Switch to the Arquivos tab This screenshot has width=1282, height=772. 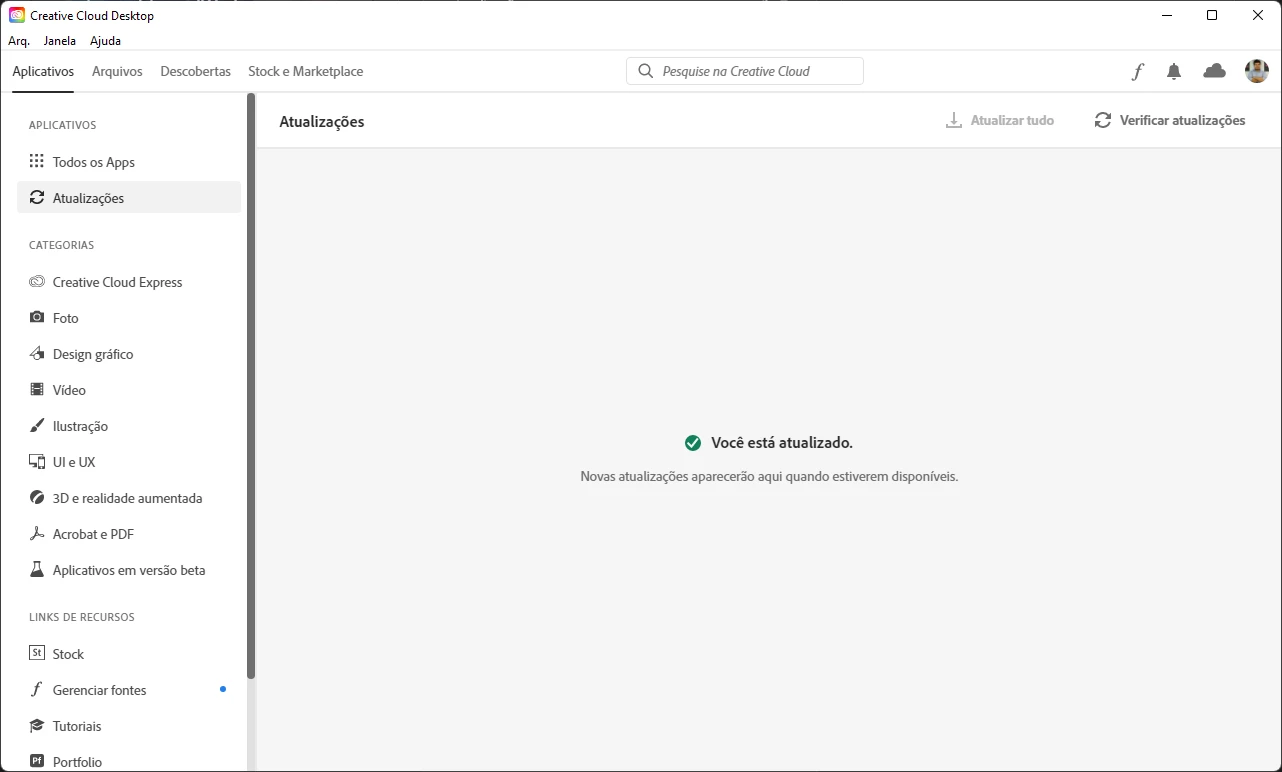pos(117,71)
